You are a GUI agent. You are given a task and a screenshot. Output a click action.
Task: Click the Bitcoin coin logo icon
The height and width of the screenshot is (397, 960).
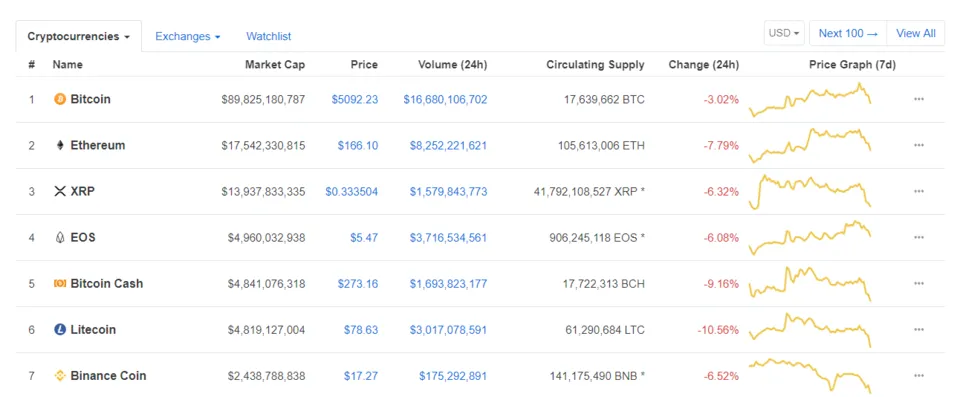[60, 99]
